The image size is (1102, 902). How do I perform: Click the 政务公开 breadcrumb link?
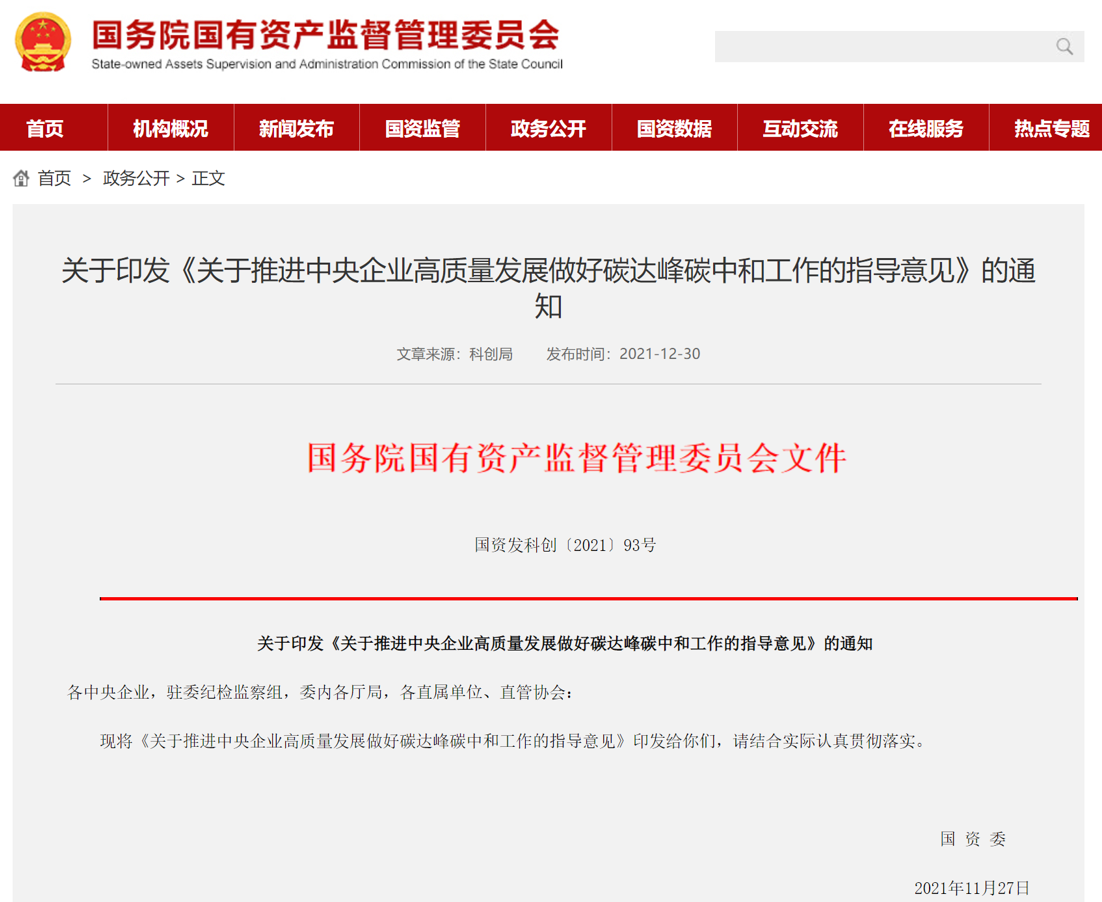pyautogui.click(x=136, y=179)
